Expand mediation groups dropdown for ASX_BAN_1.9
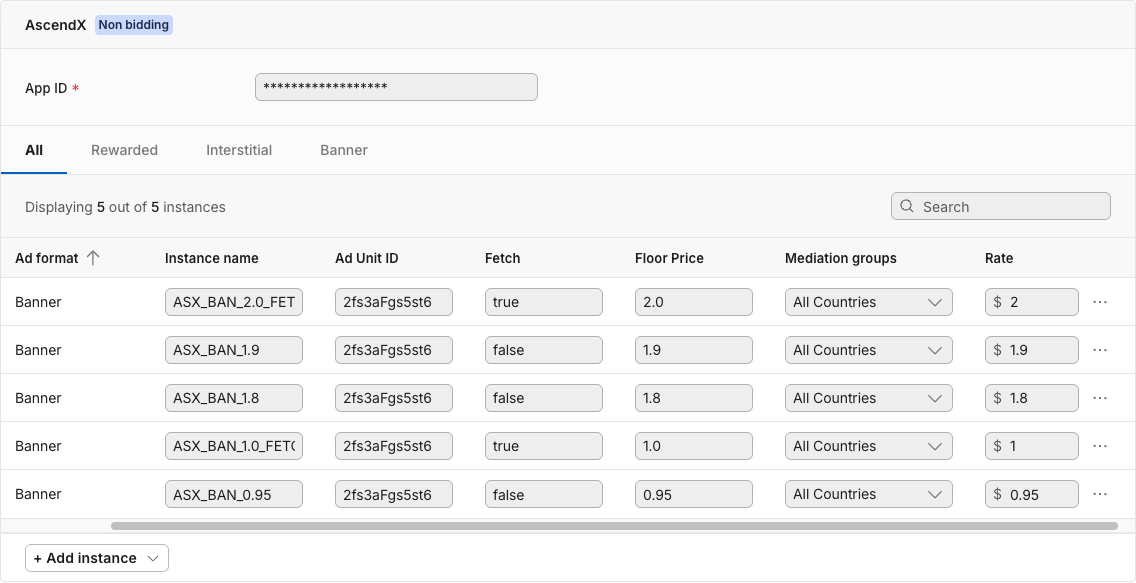The image size is (1136, 583). coord(868,350)
